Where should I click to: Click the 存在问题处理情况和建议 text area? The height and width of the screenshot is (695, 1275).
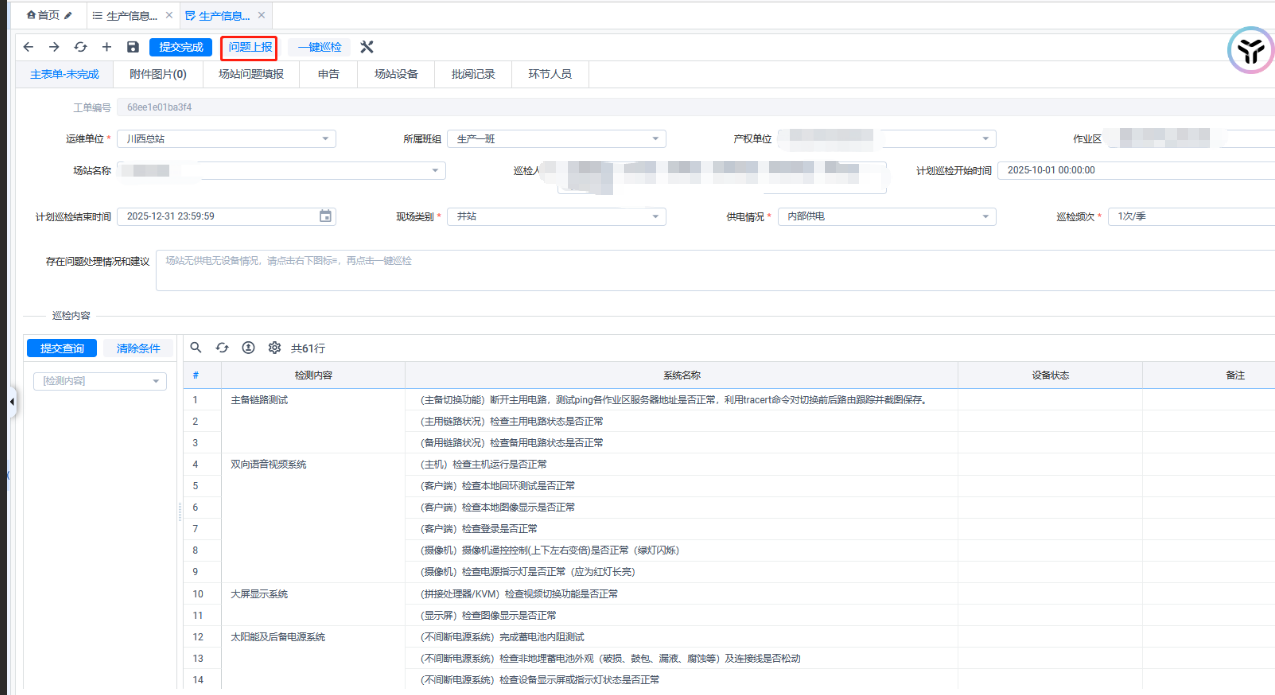[x=700, y=270]
